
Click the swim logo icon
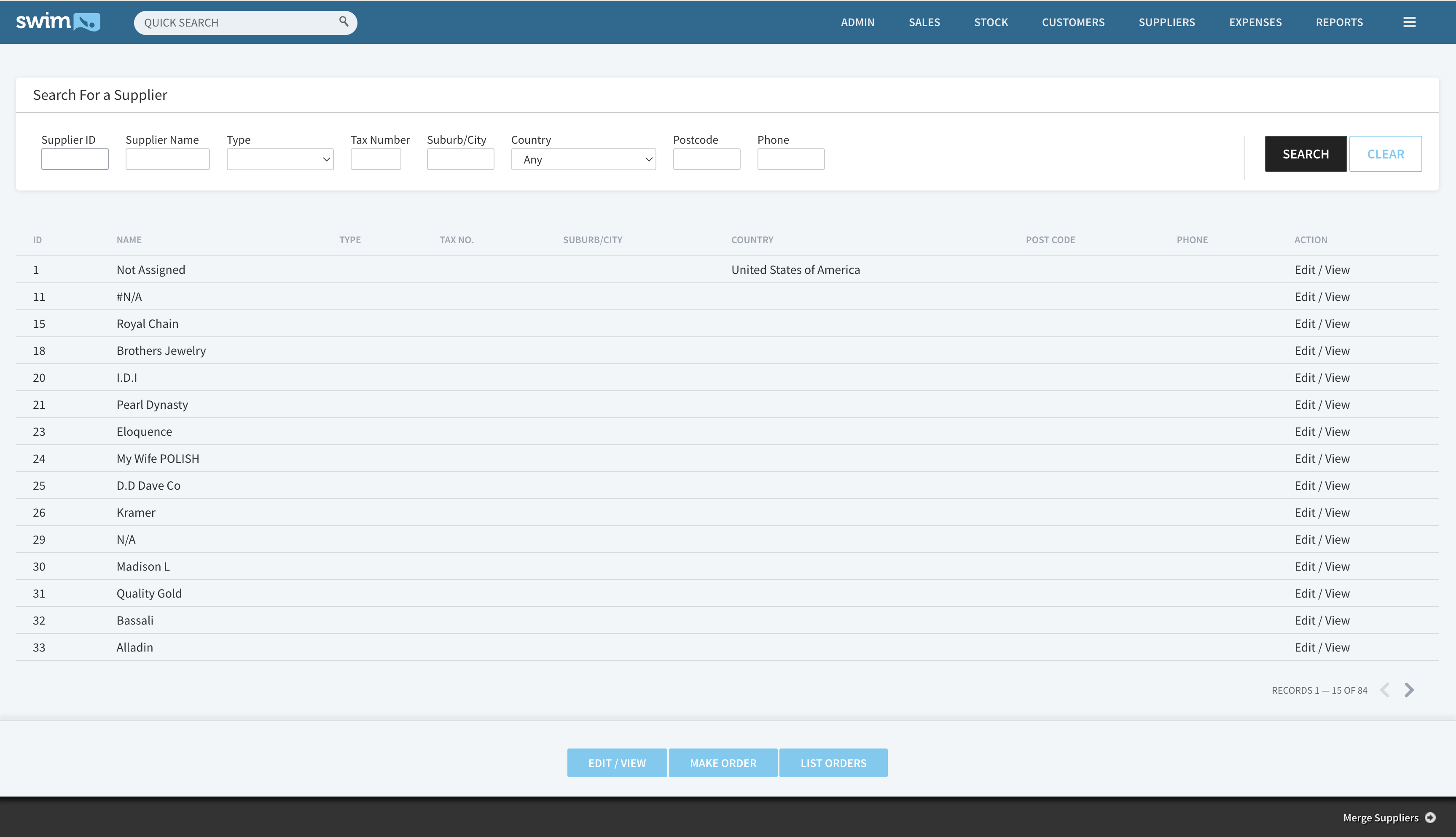click(58, 22)
